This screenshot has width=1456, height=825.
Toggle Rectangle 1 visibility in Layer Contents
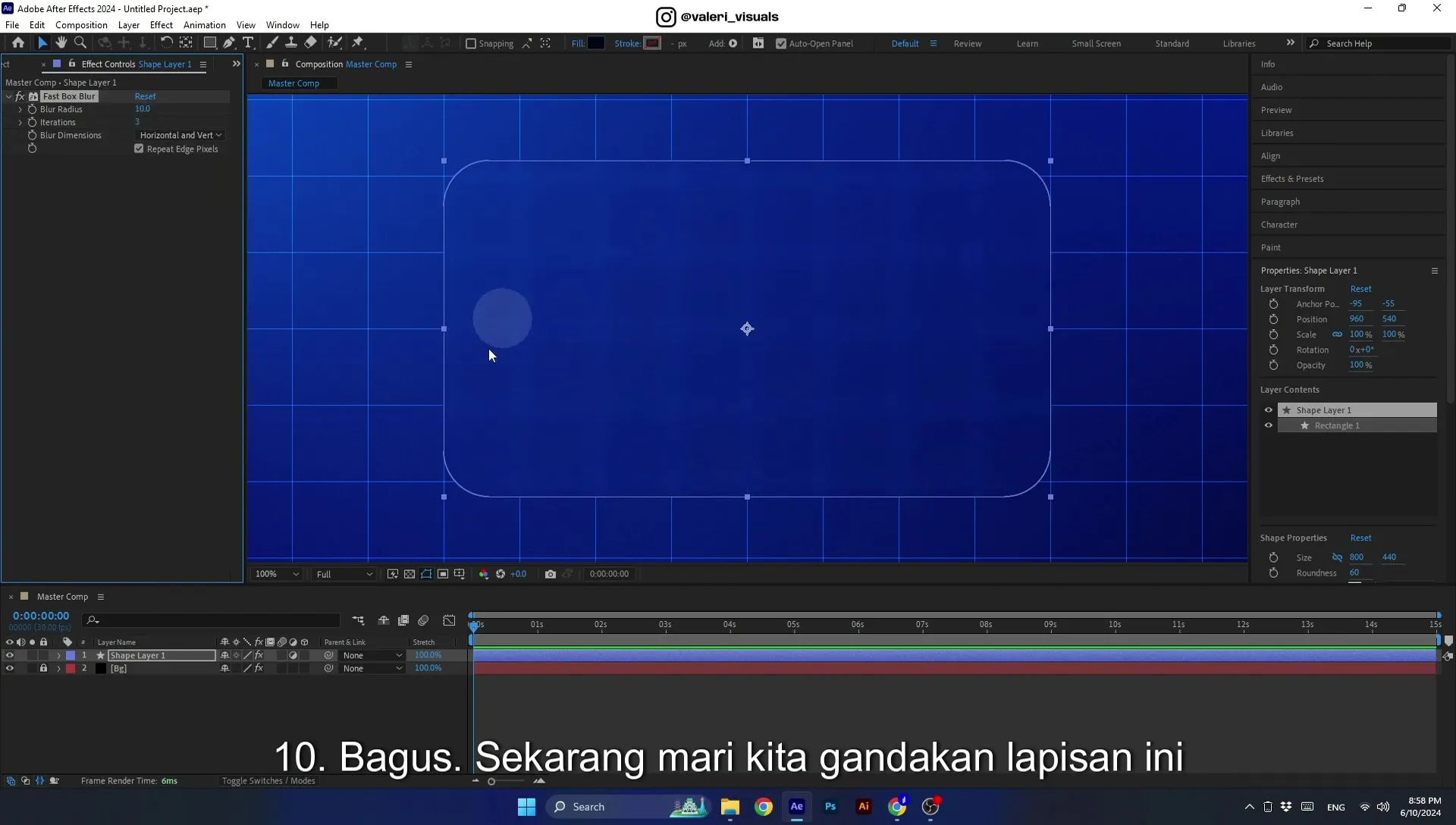click(1268, 425)
